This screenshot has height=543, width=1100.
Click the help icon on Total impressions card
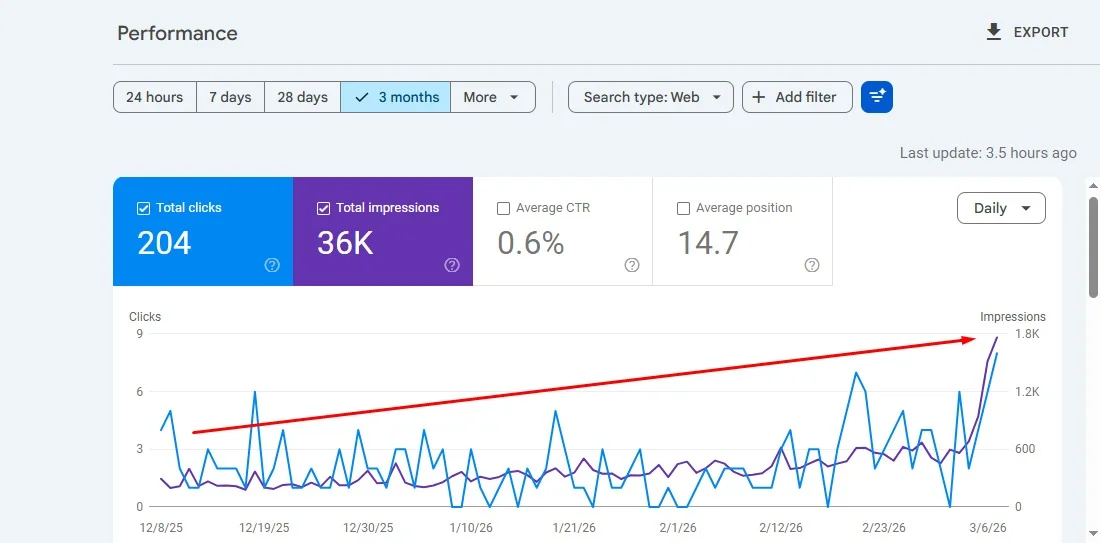pos(452,265)
